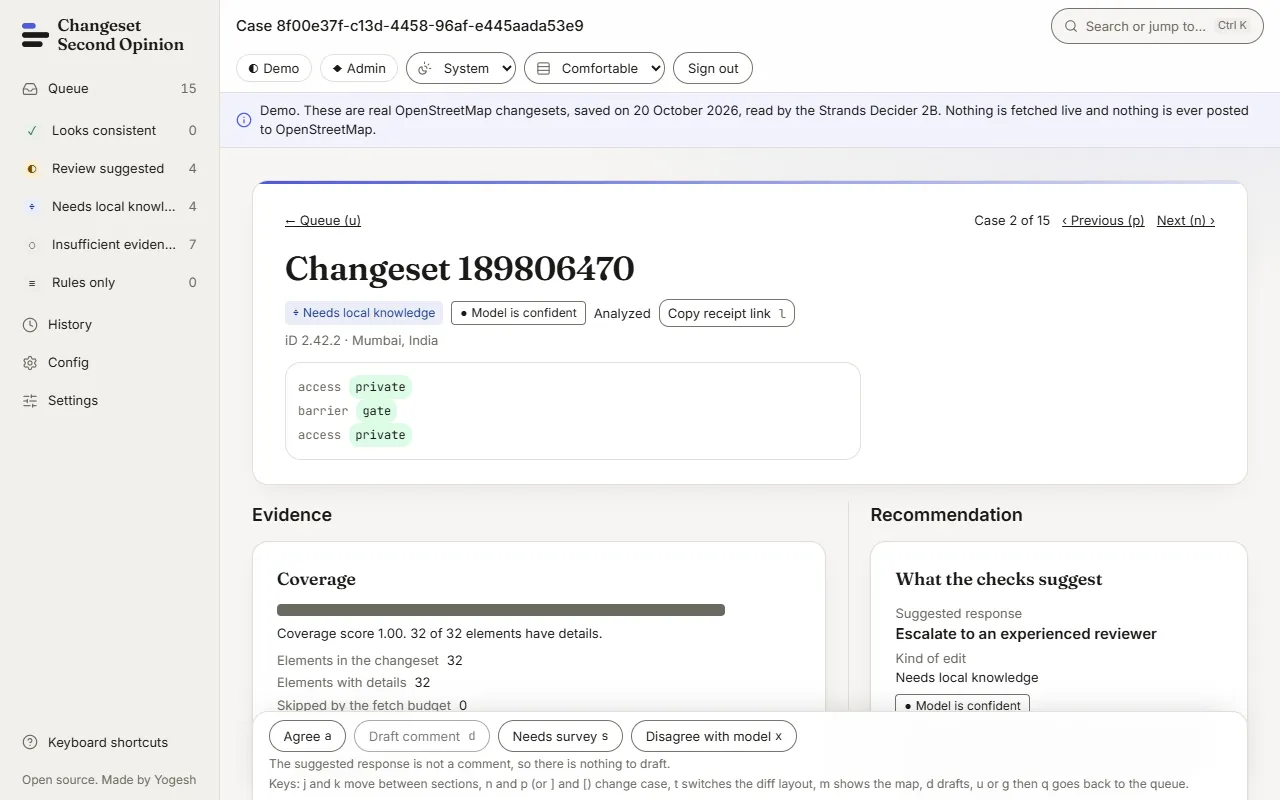The height and width of the screenshot is (800, 1280).
Task: Click the Review suggested half-circle icon
Action: (32, 168)
